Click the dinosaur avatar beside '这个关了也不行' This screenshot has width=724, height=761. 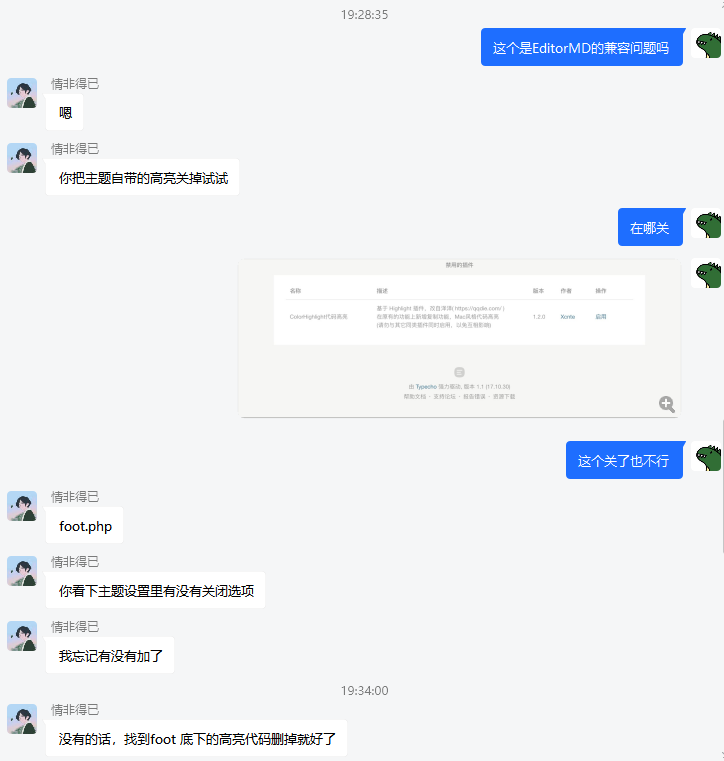[x=707, y=457]
